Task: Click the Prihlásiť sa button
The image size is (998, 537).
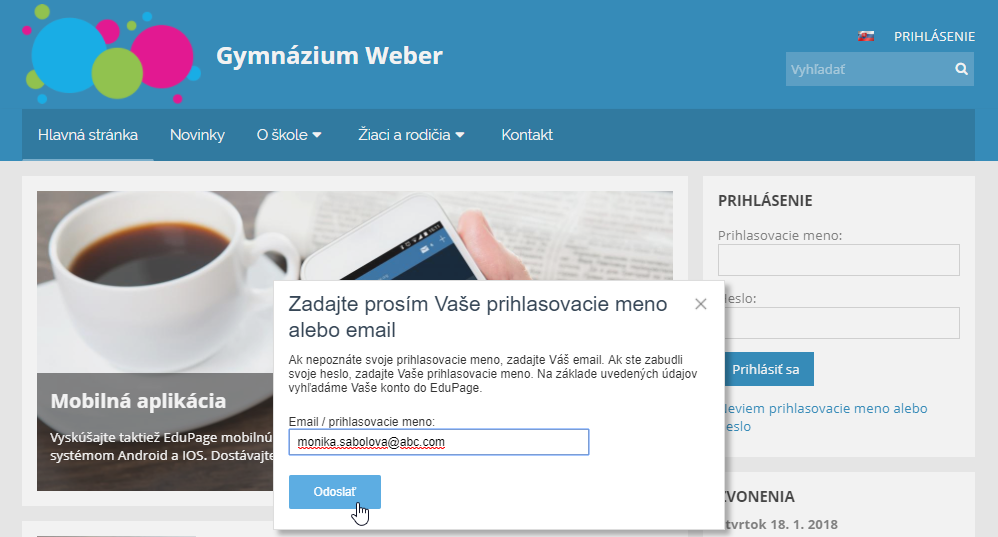Action: 769,369
